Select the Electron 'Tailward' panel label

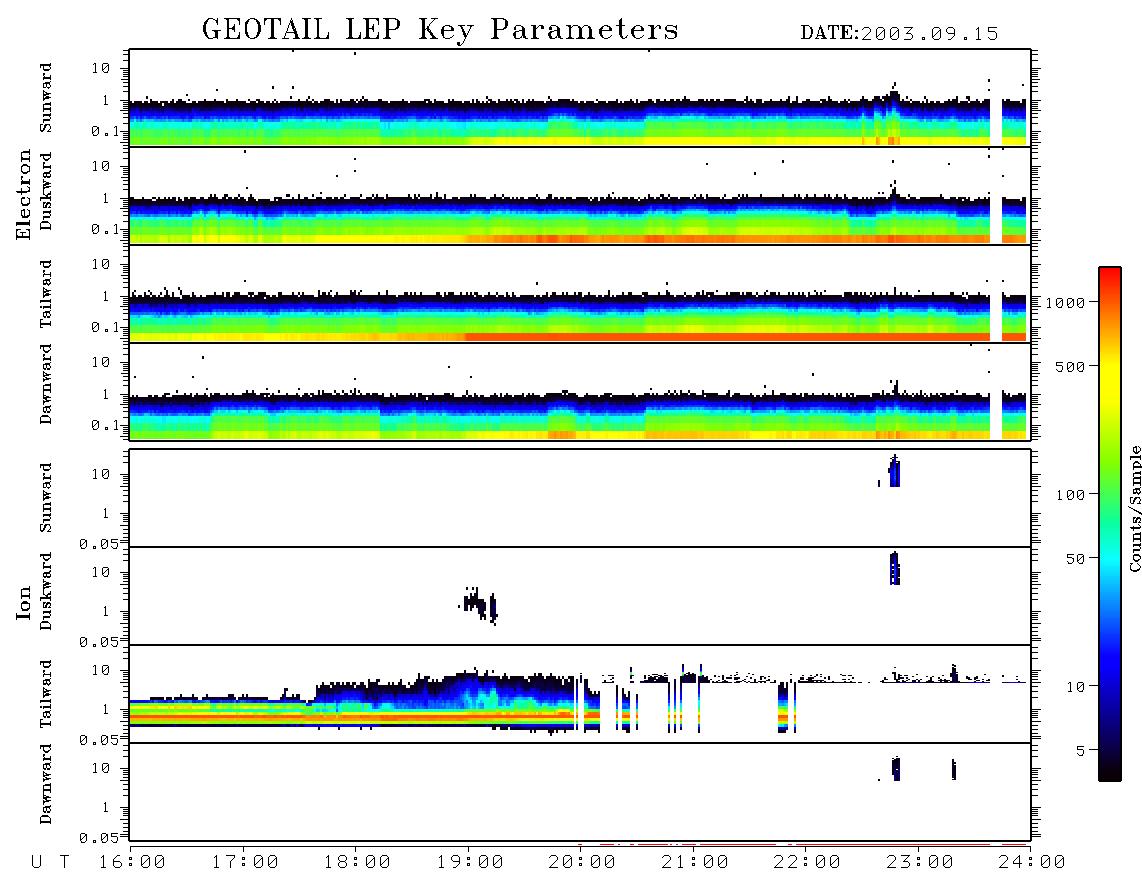(46, 294)
